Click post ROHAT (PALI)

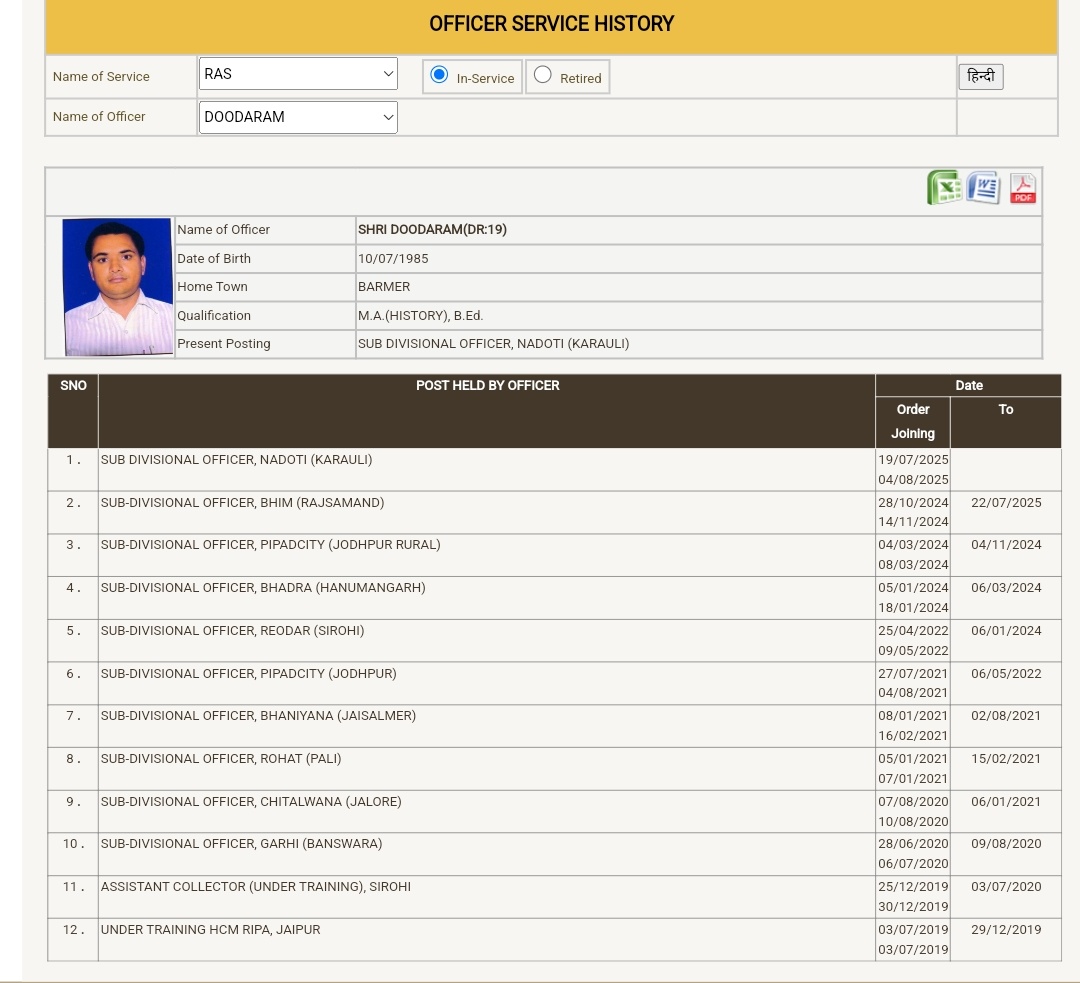click(x=220, y=758)
